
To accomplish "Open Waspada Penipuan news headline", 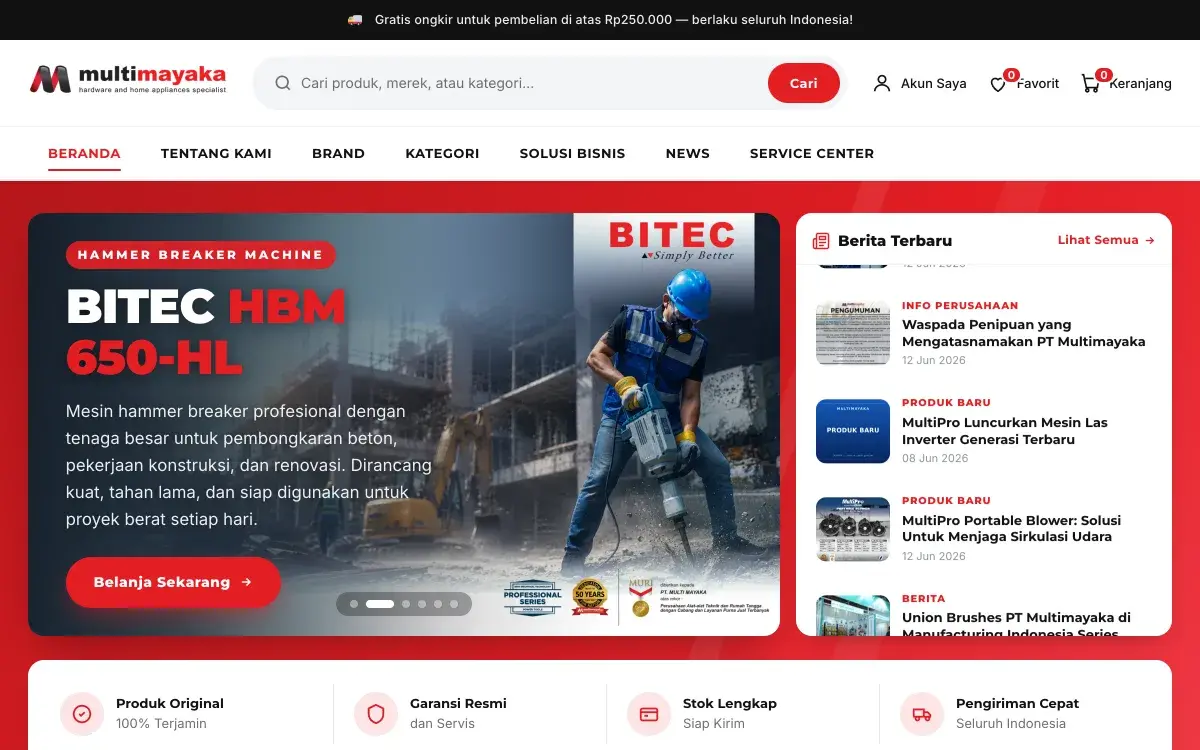I will click(1024, 333).
